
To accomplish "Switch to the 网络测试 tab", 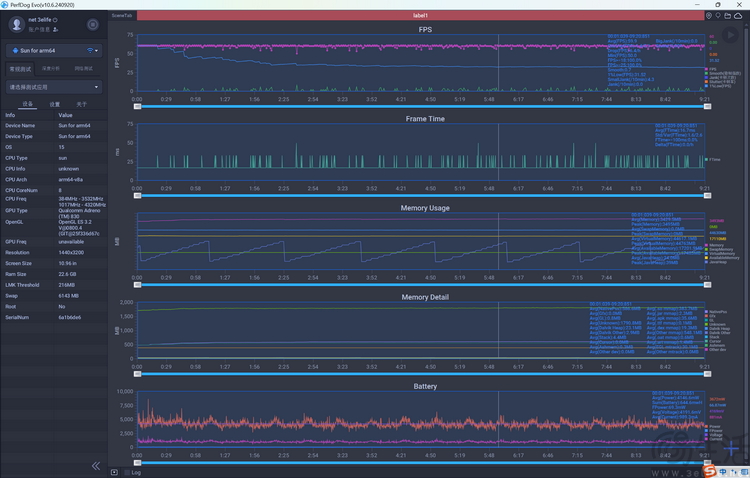I will (x=84, y=69).
